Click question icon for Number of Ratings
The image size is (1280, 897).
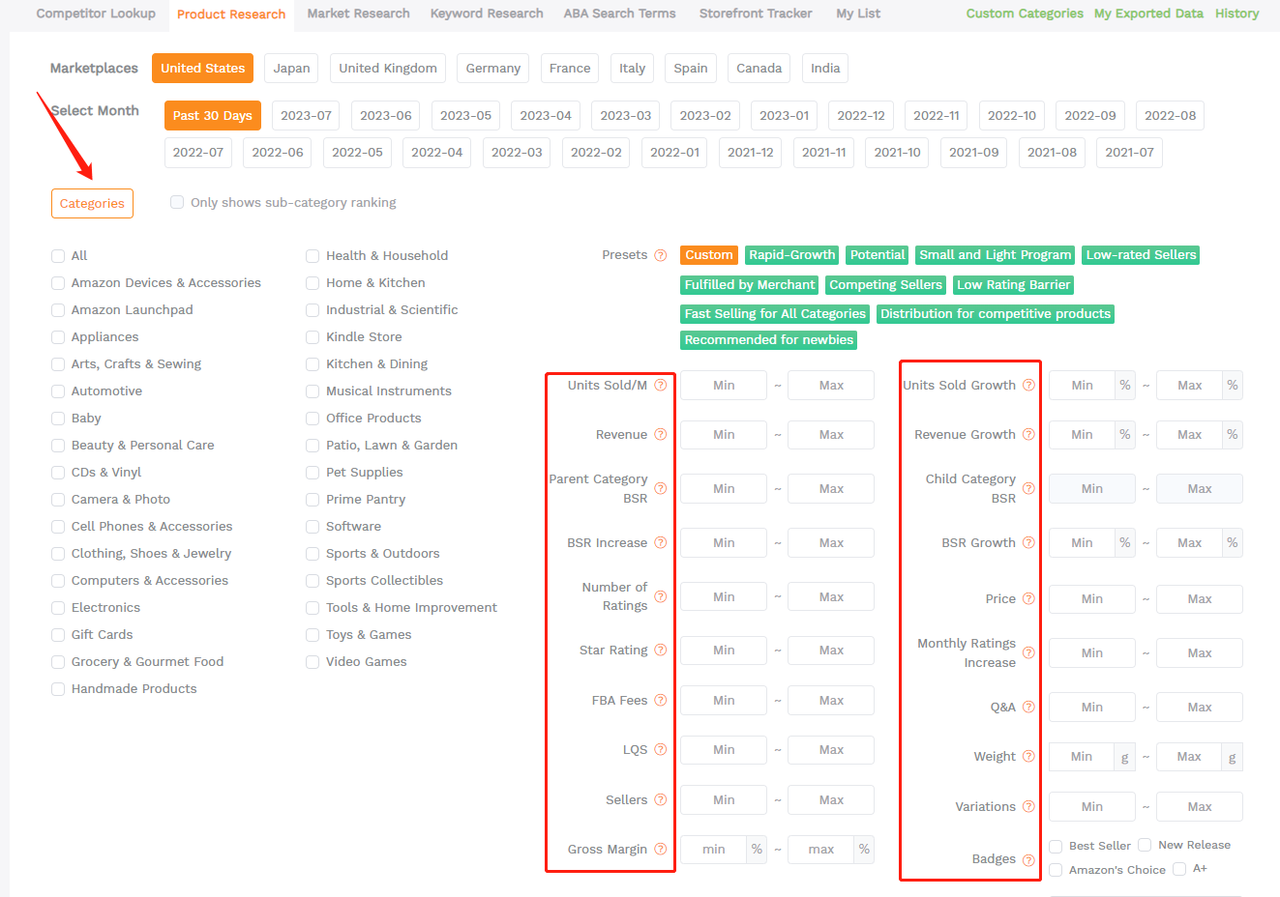pos(660,597)
